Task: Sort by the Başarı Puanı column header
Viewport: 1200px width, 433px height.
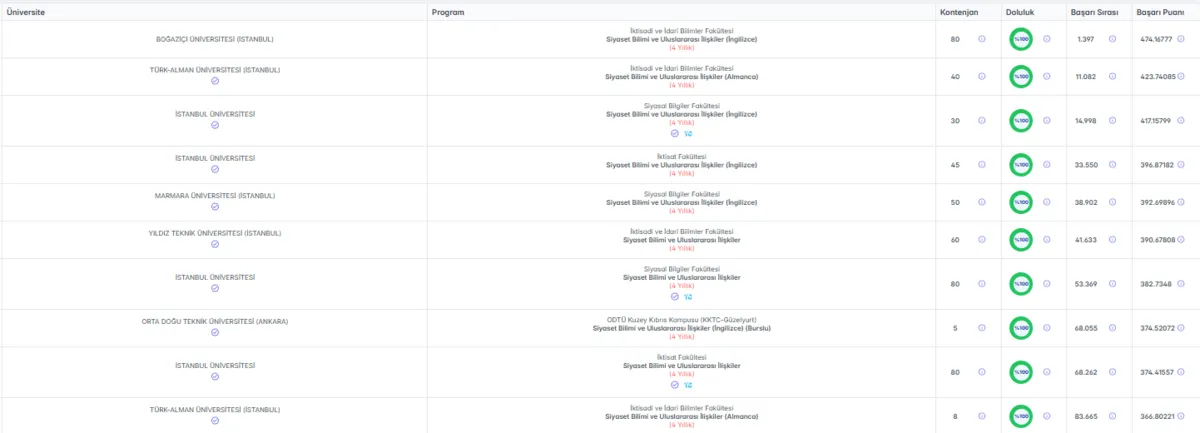Action: 1159,12
